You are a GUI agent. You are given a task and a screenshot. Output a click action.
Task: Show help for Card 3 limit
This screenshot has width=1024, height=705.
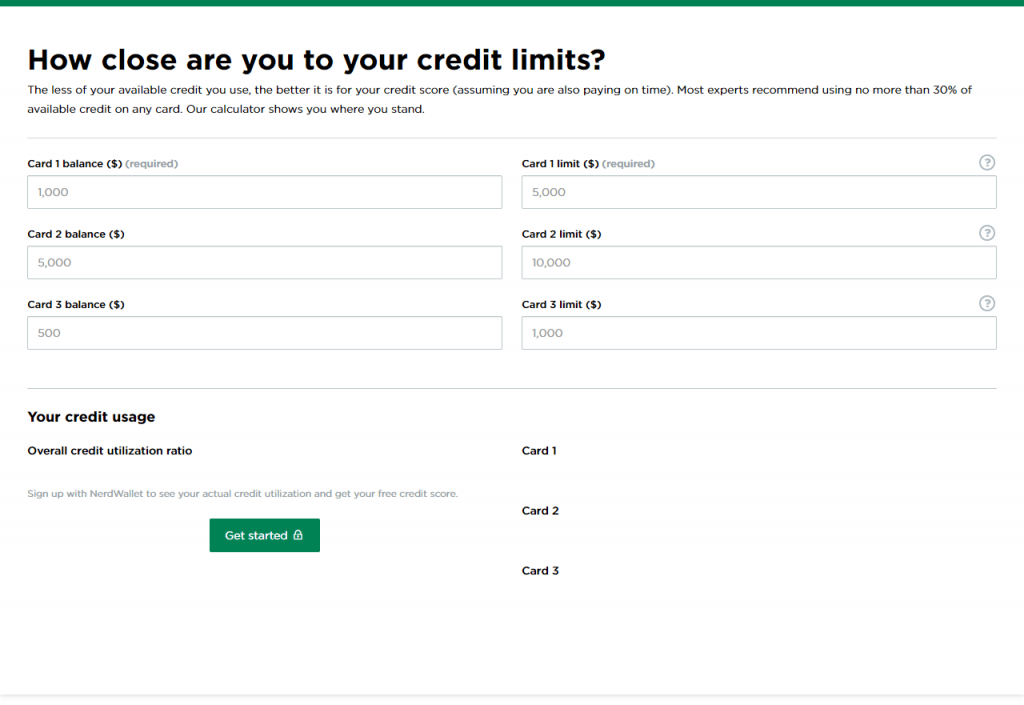coord(987,303)
